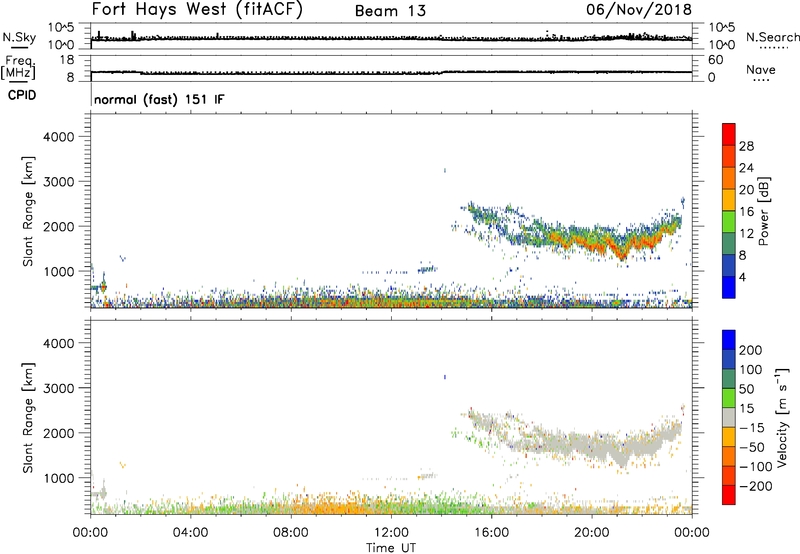
Task: Click 'Slant Range [km]' label of velocity panel
Action: tap(28, 418)
